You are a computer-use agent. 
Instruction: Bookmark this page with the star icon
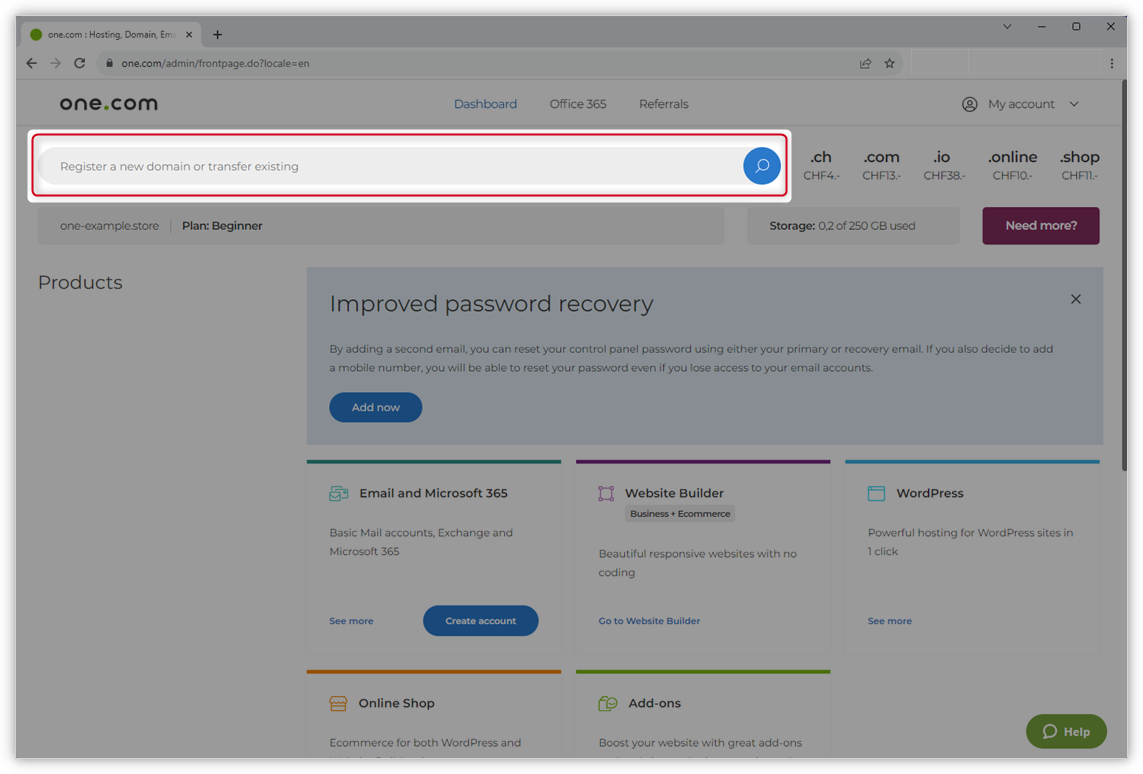coord(889,63)
